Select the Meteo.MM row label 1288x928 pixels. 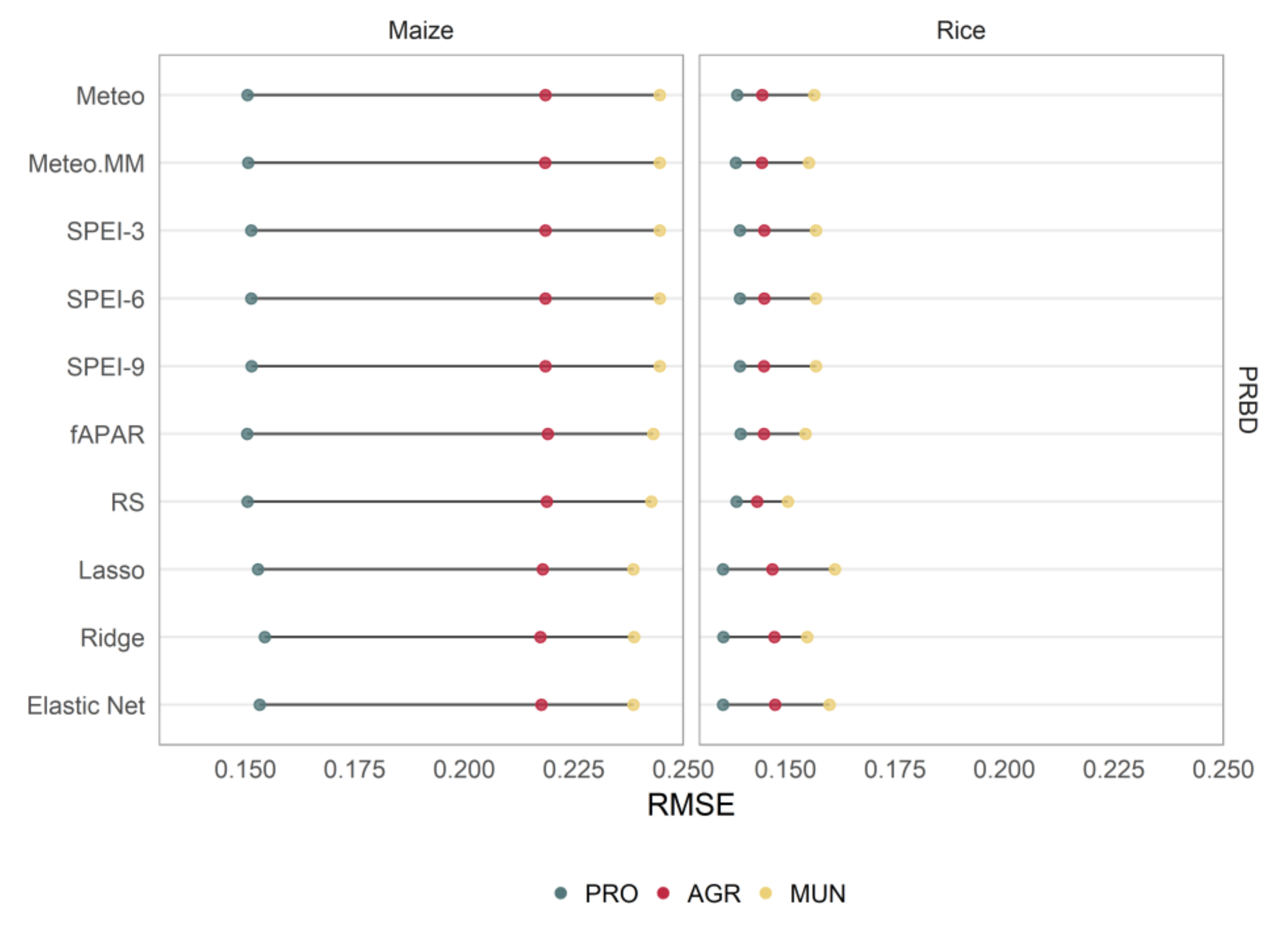pos(86,164)
